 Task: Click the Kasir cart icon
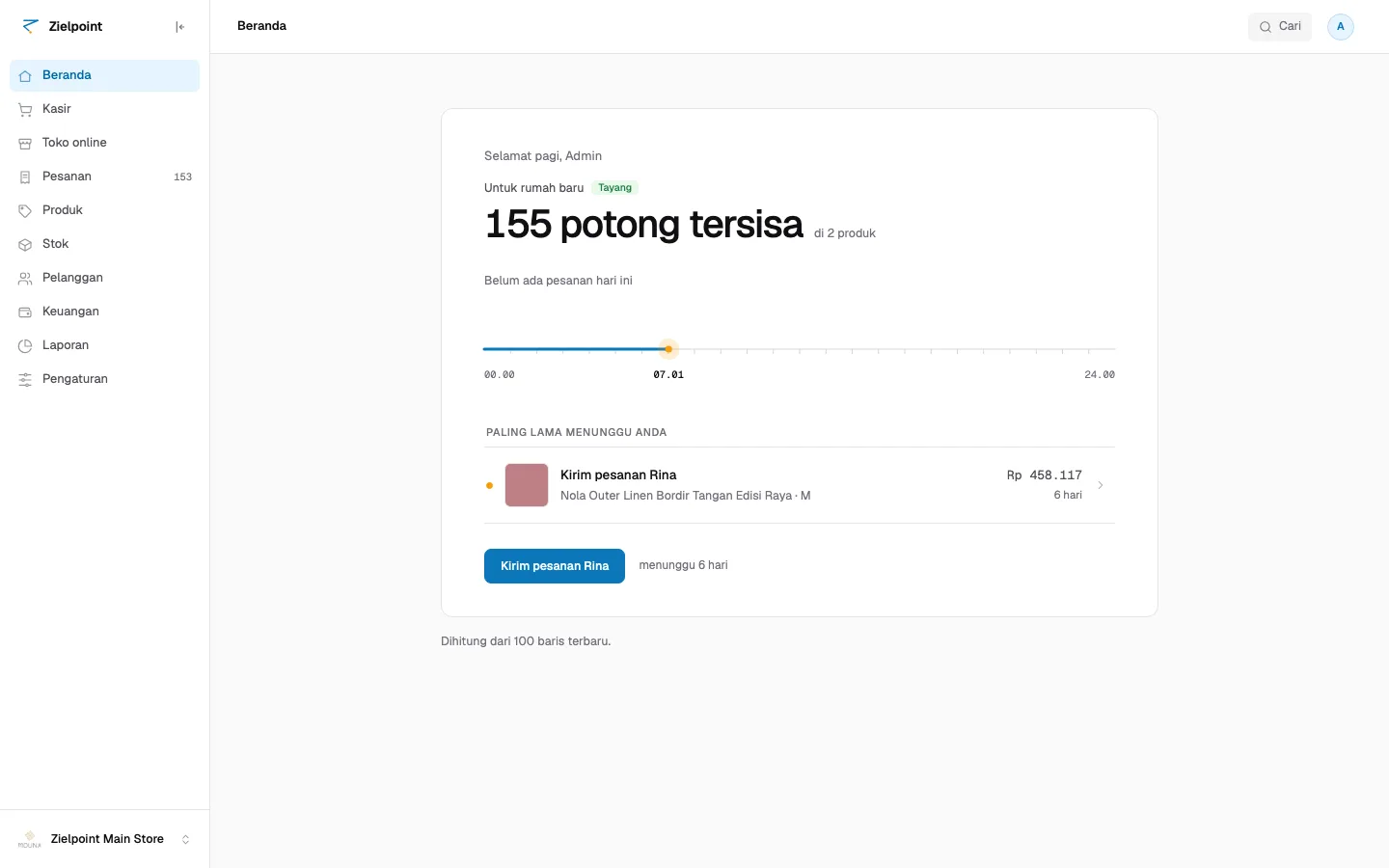tap(25, 109)
